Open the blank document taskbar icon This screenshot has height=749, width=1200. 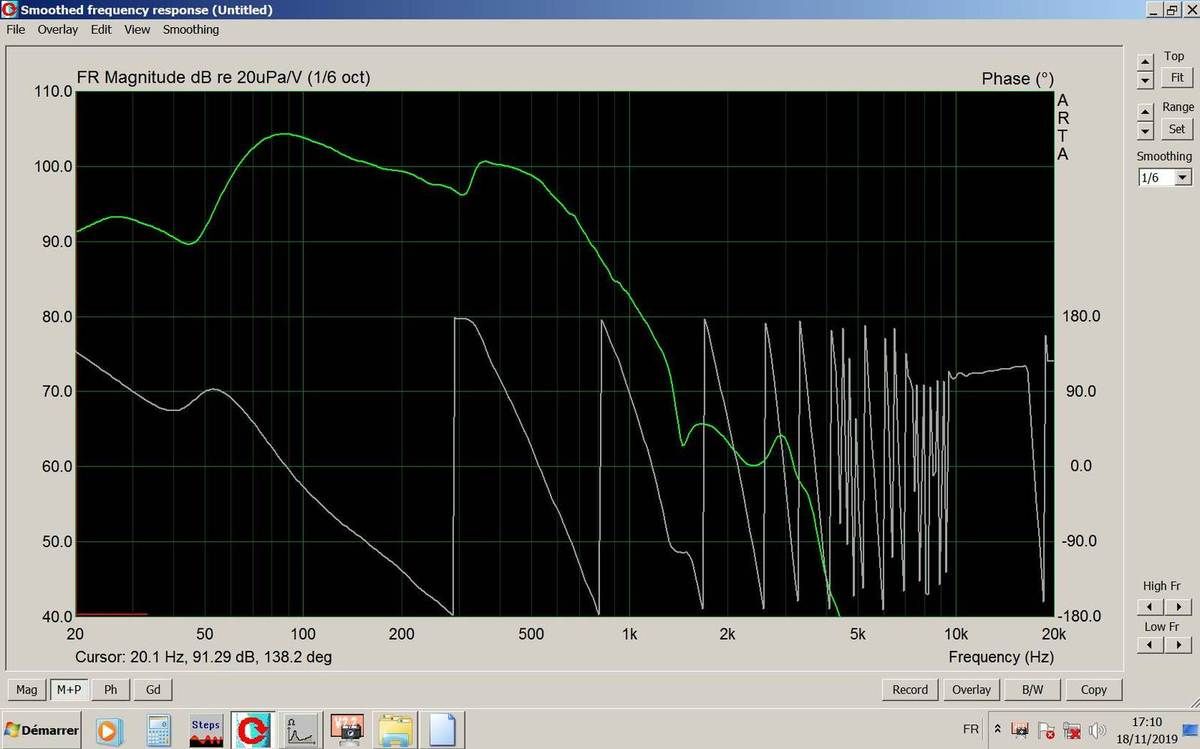443,730
